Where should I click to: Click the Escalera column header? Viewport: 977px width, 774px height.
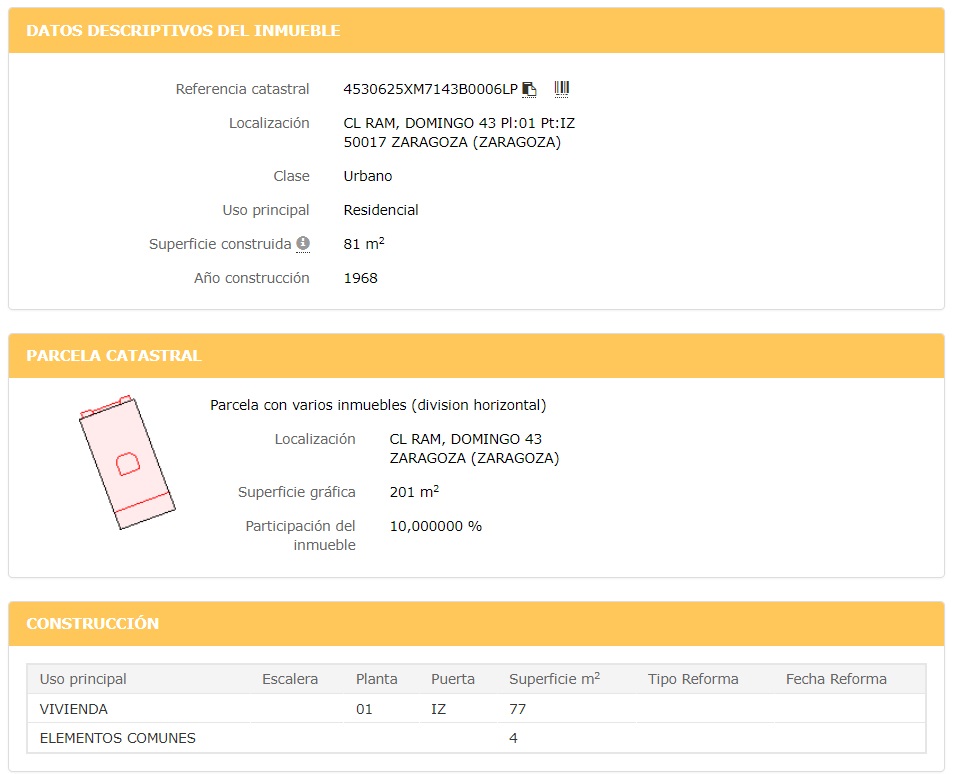(290, 679)
